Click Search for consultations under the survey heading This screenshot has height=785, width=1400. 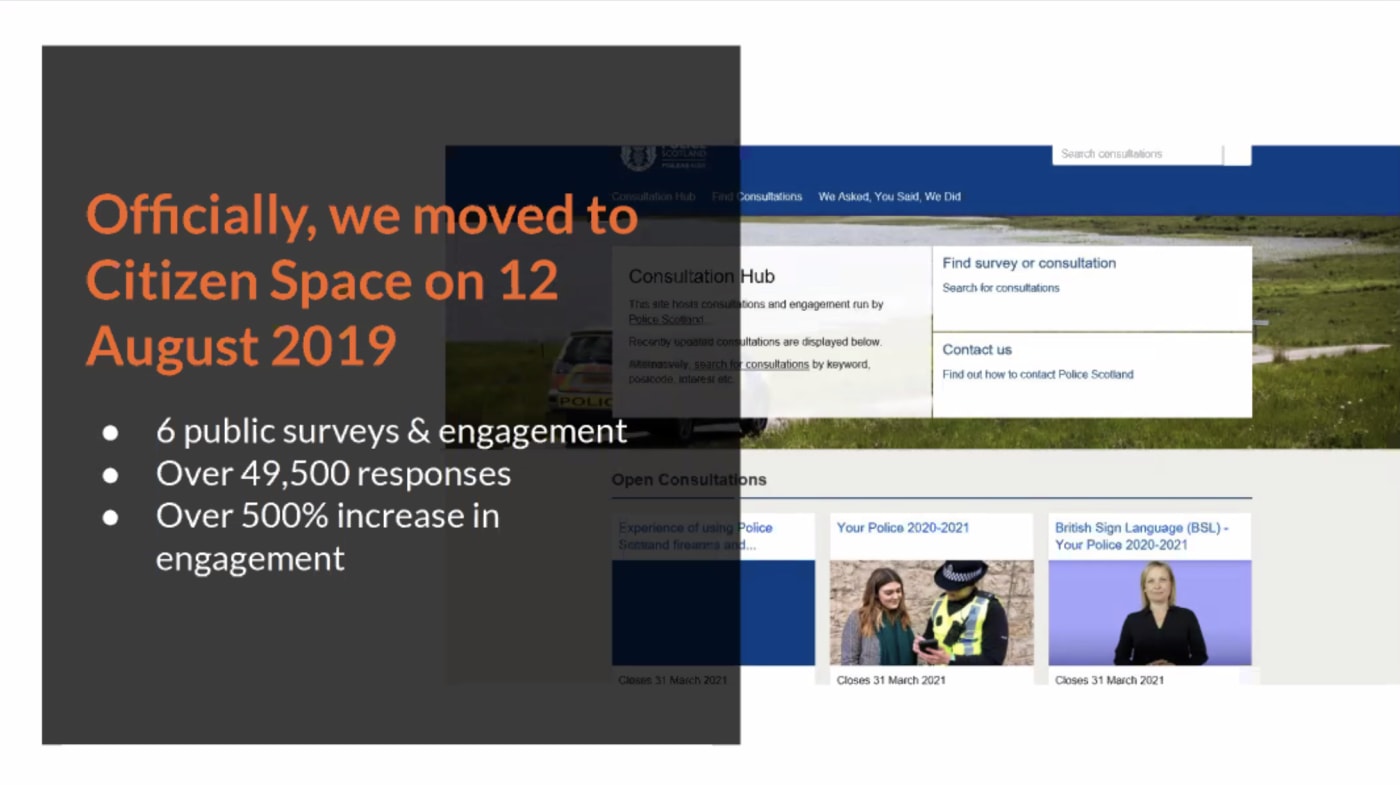[1001, 288]
